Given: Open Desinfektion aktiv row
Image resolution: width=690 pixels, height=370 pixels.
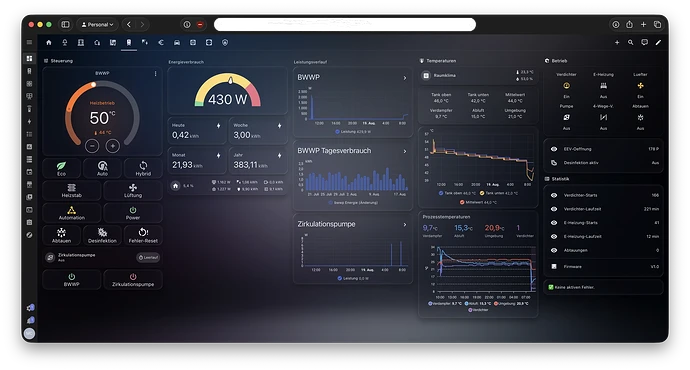Looking at the screenshot, I should 603,163.
